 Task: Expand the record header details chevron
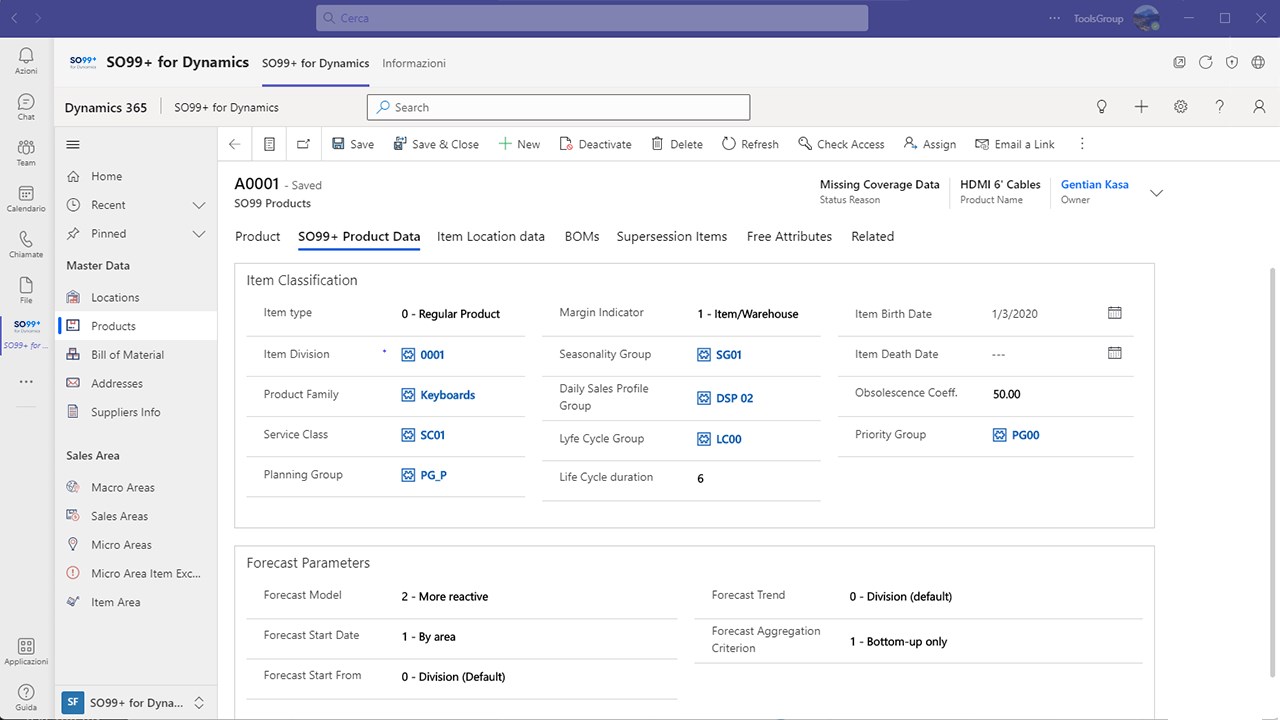(x=1157, y=193)
